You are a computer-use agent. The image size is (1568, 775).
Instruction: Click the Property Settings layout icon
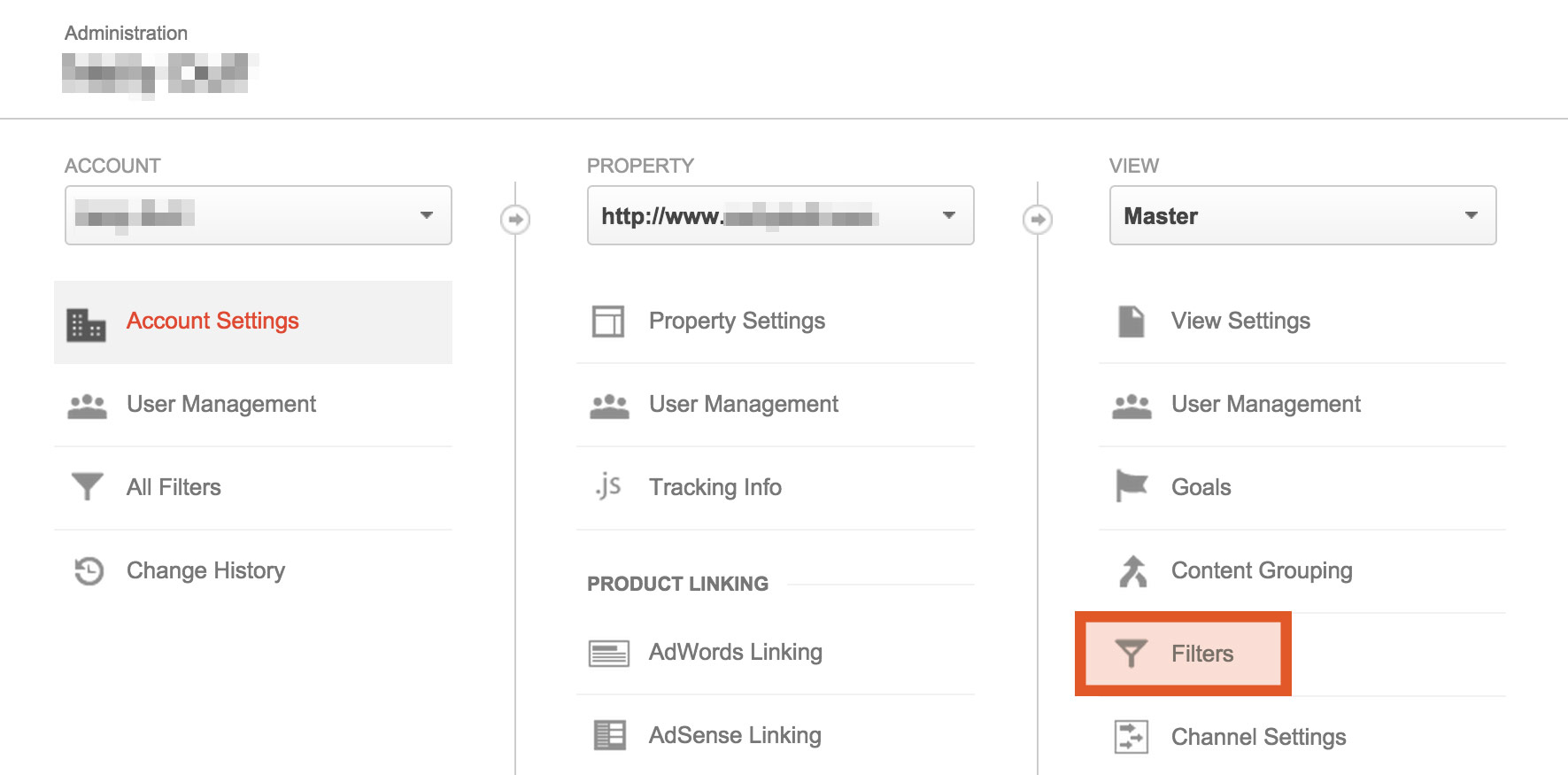pos(608,321)
